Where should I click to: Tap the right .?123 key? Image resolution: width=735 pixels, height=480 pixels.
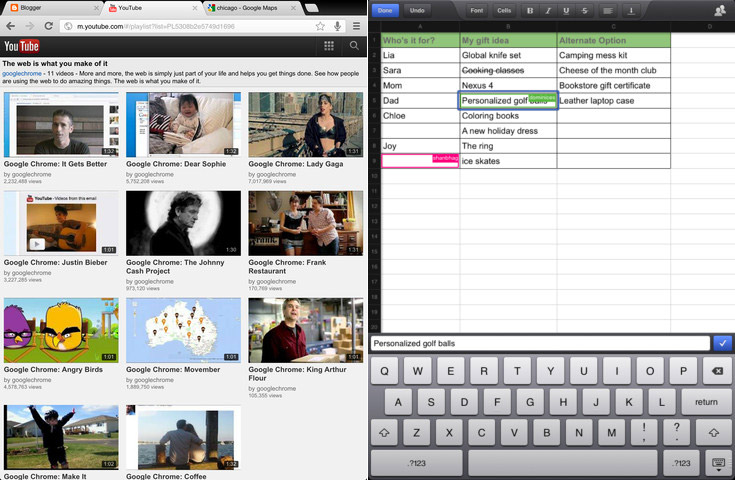coord(681,463)
